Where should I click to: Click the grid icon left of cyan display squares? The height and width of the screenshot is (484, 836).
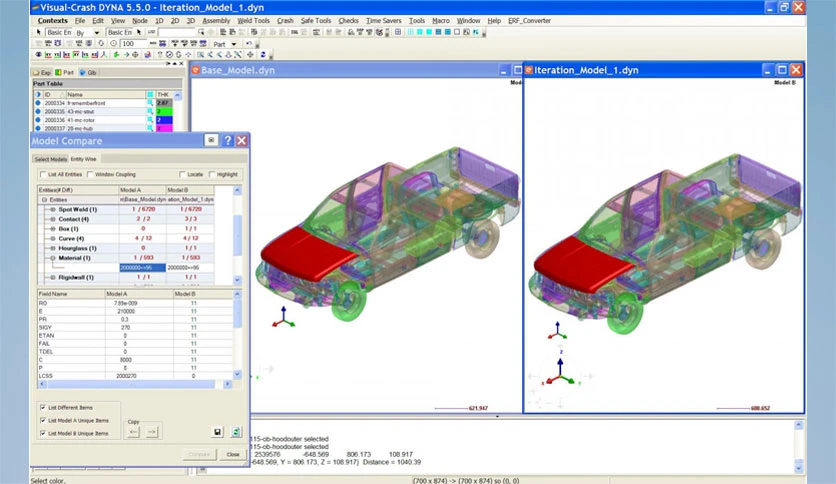click(398, 33)
